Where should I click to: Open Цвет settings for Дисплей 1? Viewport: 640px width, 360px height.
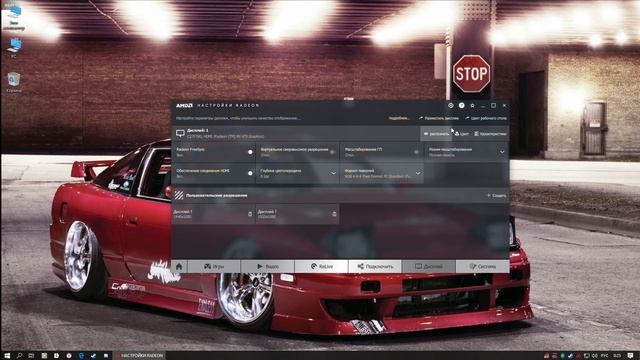click(x=462, y=133)
